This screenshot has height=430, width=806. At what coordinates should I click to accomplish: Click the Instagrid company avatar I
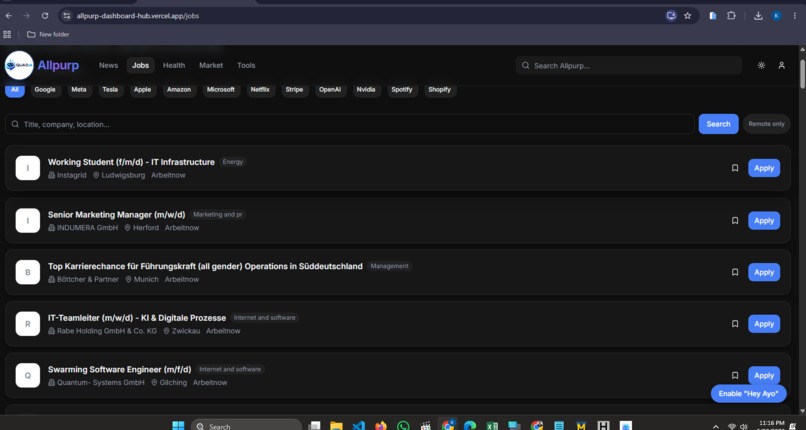coord(28,168)
